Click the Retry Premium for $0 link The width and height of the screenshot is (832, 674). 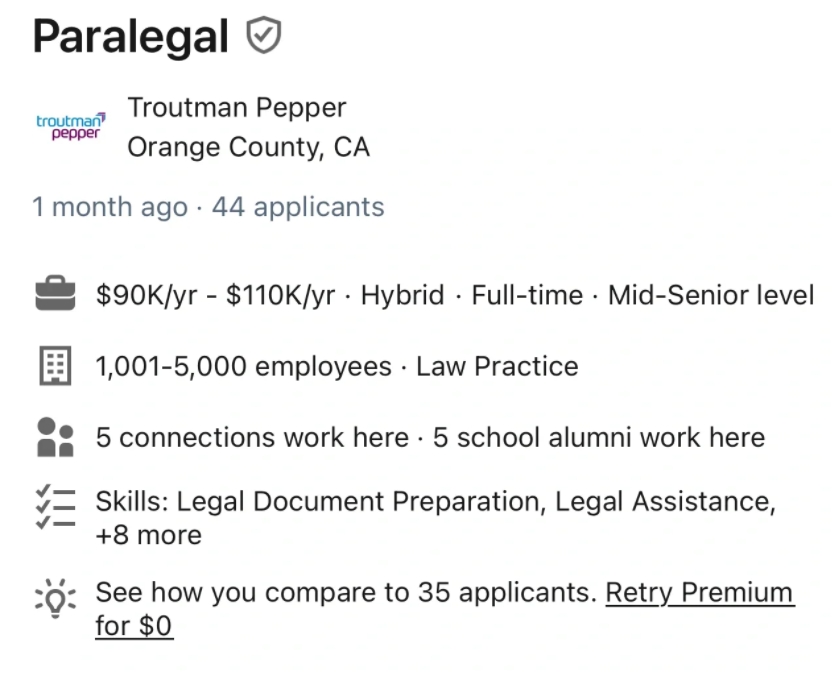click(699, 593)
